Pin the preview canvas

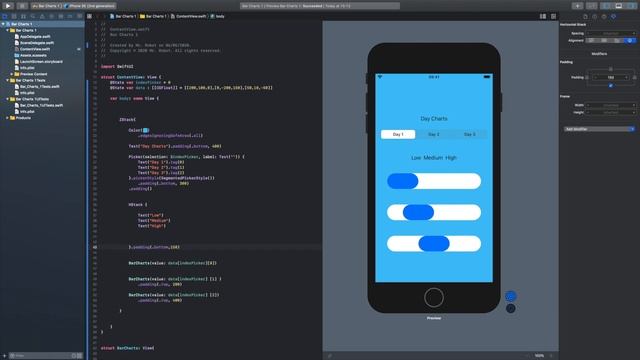pos(330,356)
